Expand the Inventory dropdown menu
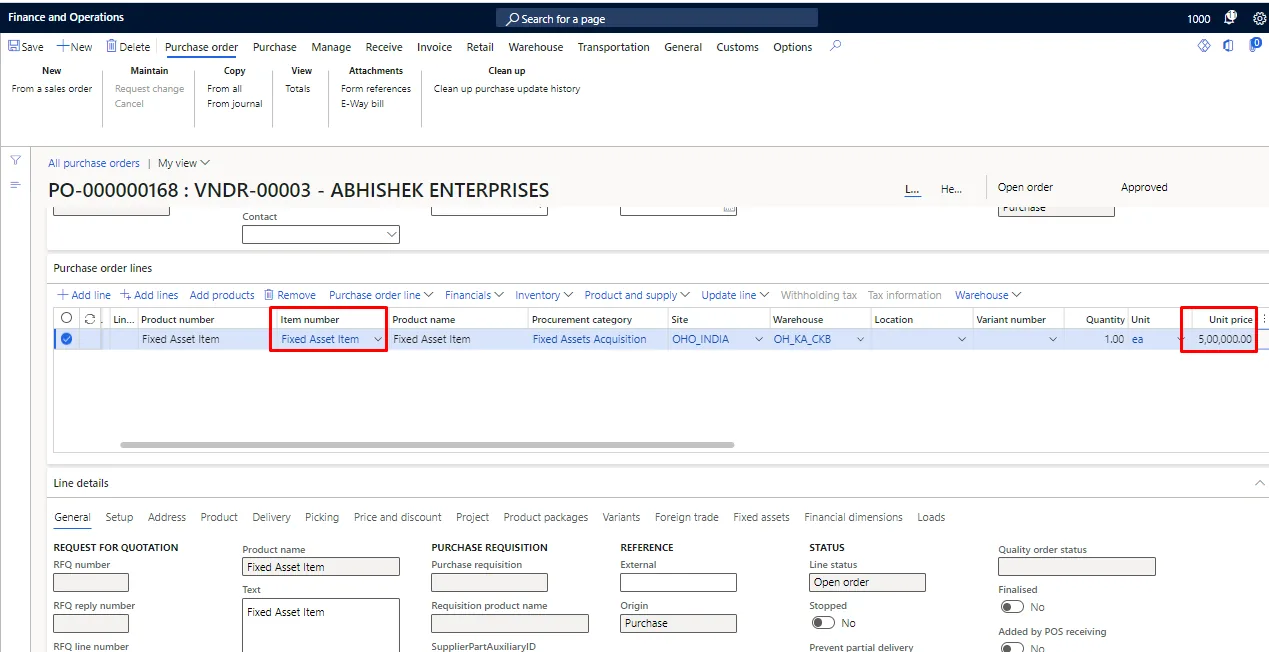Screen dimensions: 1269x652 (x=543, y=295)
